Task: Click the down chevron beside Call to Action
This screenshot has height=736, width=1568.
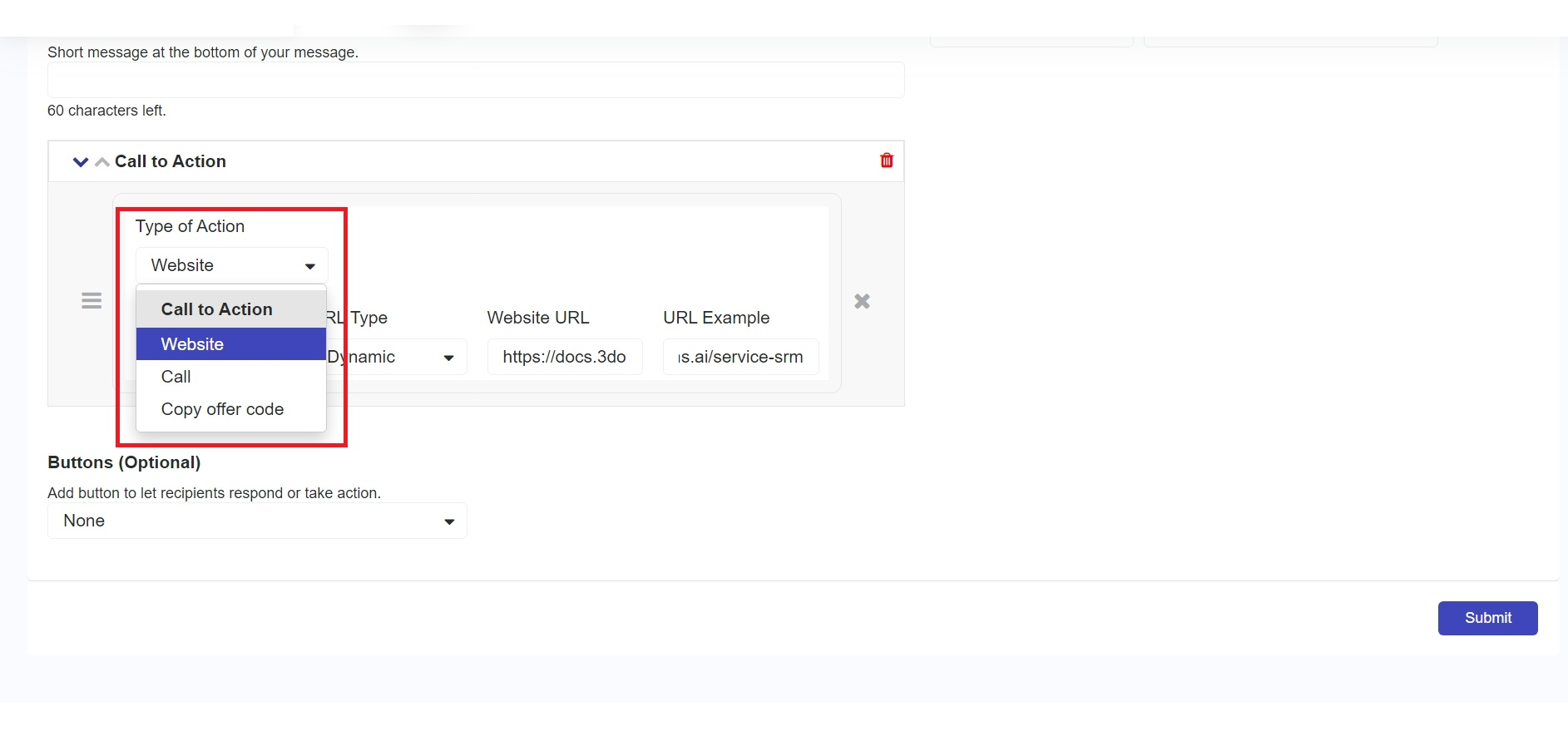Action: coord(81,161)
